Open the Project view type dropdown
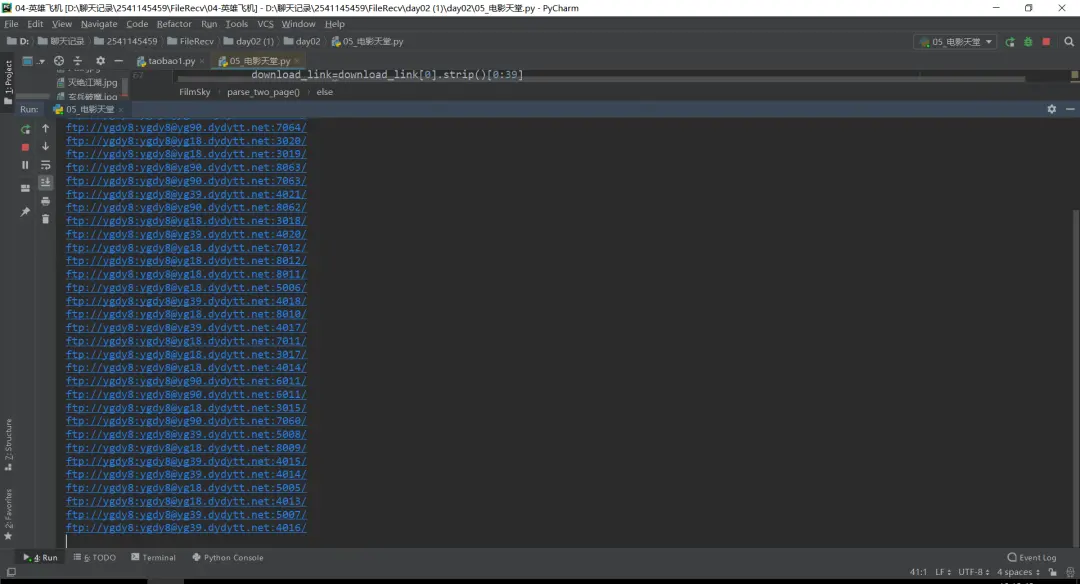Image resolution: width=1080 pixels, height=584 pixels. (32, 61)
